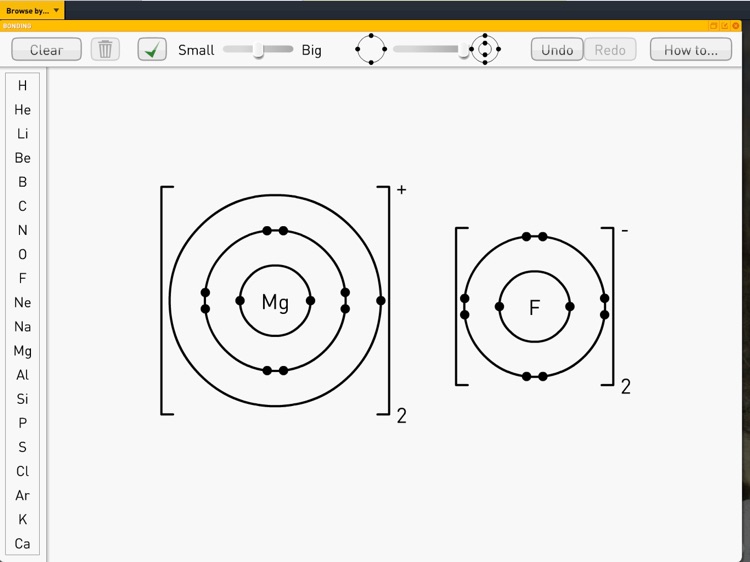750x562 pixels.
Task: Select element O from the list
Action: tap(22, 254)
